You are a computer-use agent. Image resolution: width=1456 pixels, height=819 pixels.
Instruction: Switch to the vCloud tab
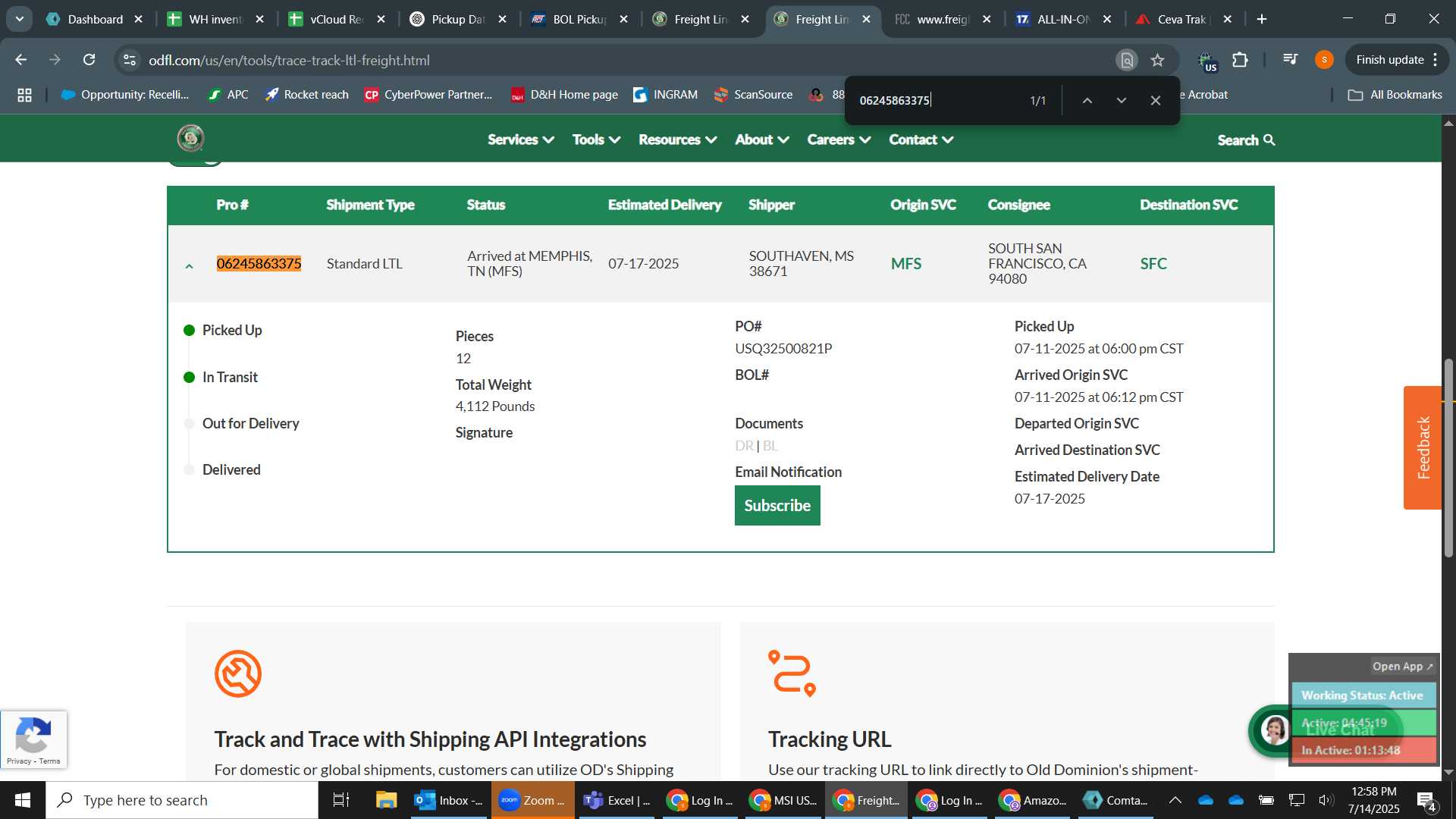click(336, 19)
